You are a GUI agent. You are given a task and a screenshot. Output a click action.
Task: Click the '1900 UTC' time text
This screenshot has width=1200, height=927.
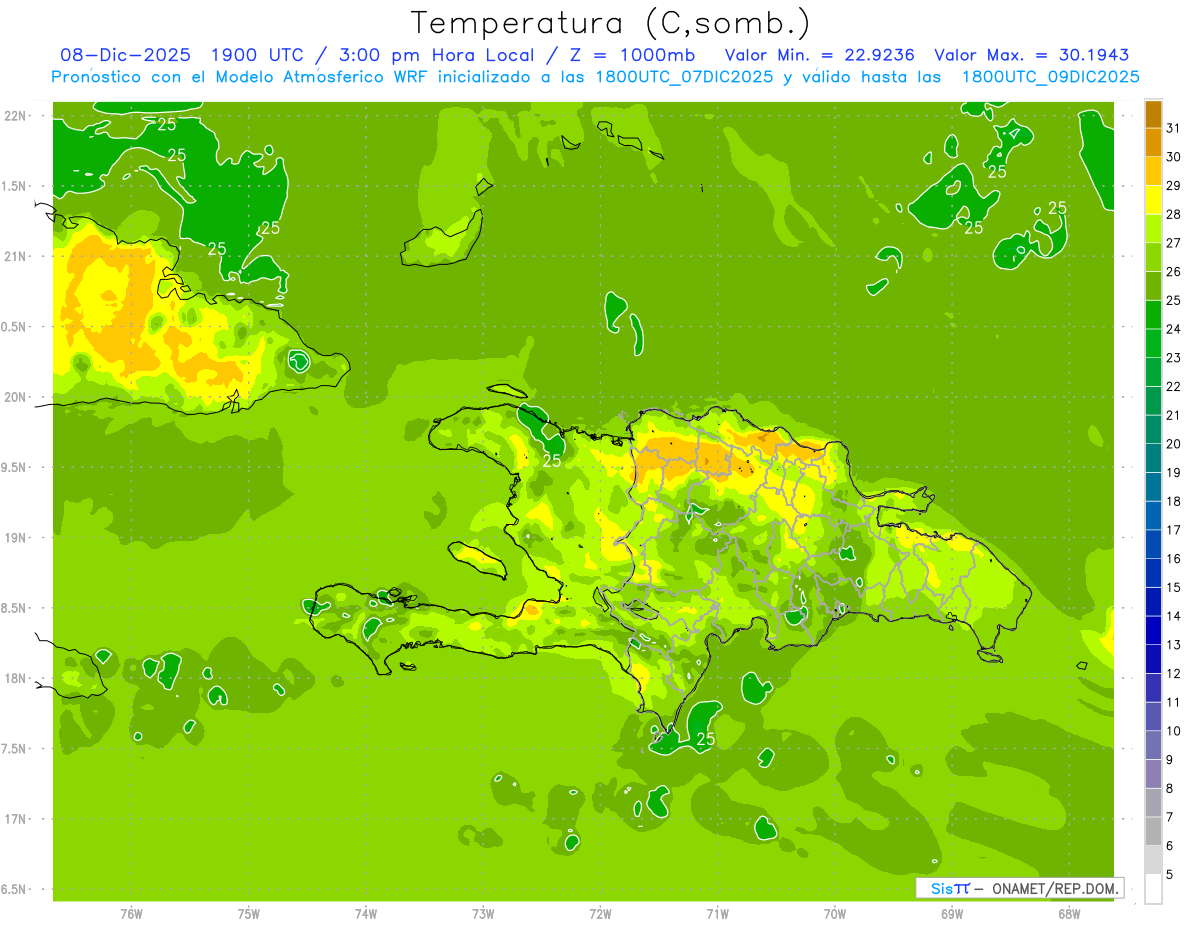point(260,55)
